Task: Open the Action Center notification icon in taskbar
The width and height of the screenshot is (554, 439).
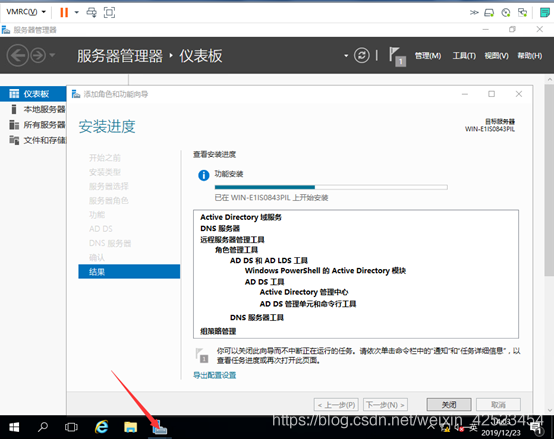Action: 537,428
